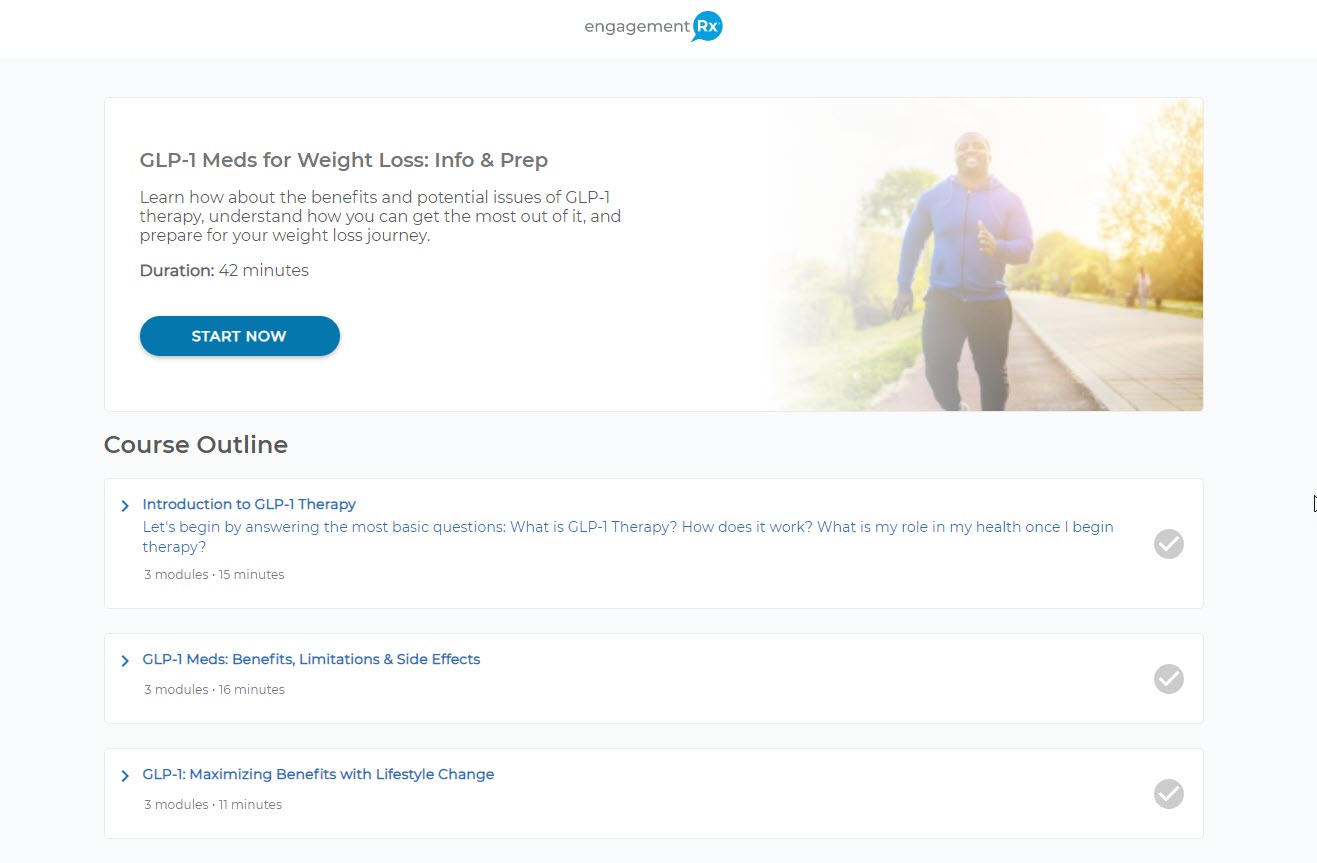The height and width of the screenshot is (863, 1317).
Task: Click the Duration: 42 minutes text
Action: pos(224,270)
